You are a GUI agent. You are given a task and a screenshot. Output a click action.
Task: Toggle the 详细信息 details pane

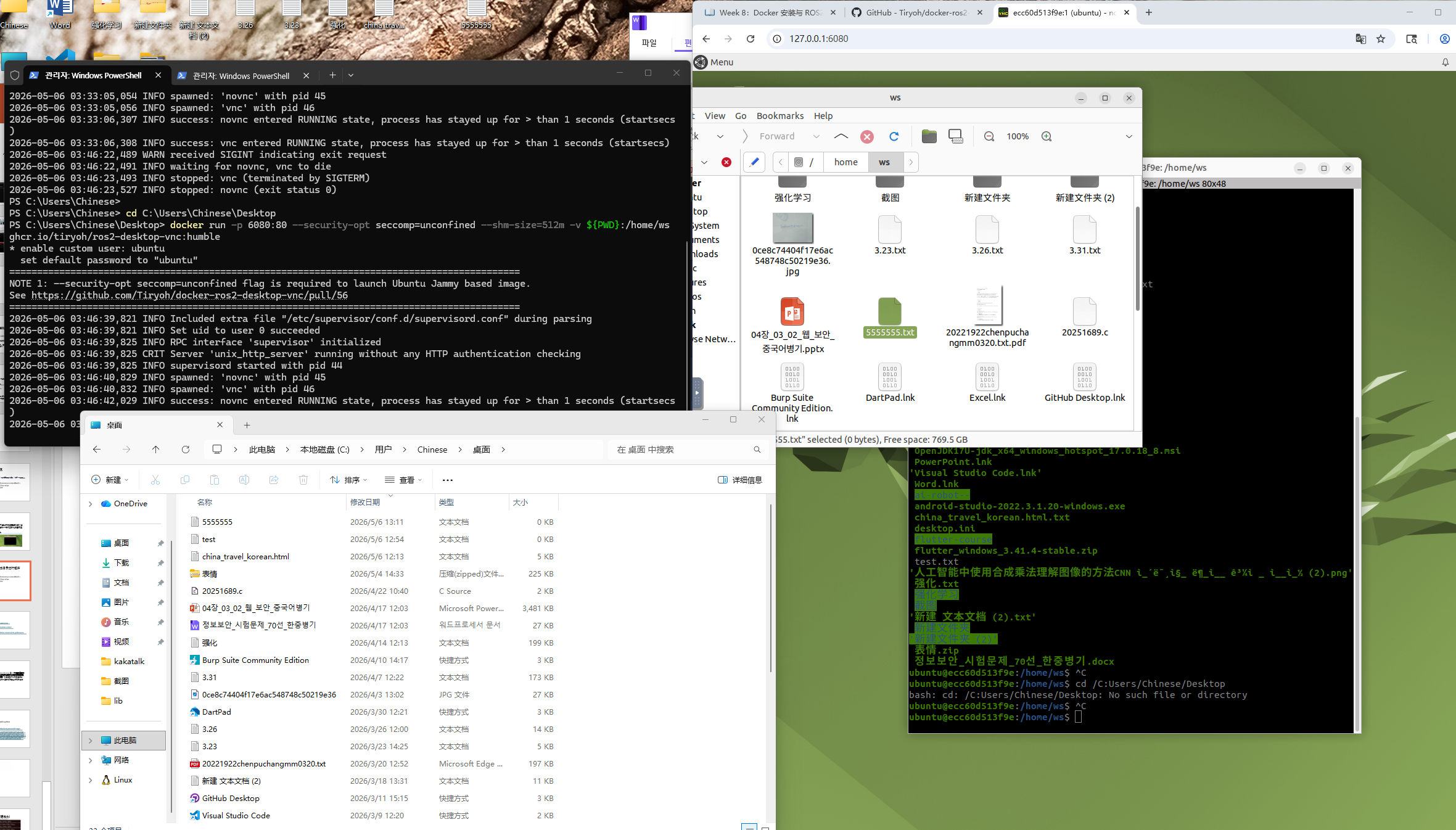point(740,480)
